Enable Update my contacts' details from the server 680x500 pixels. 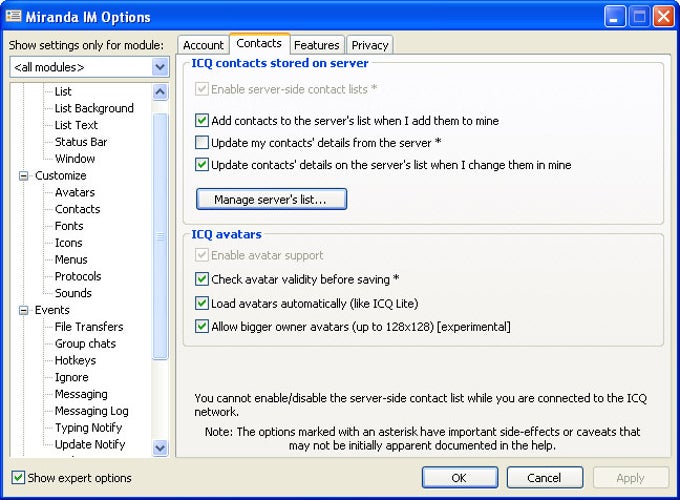(x=202, y=142)
